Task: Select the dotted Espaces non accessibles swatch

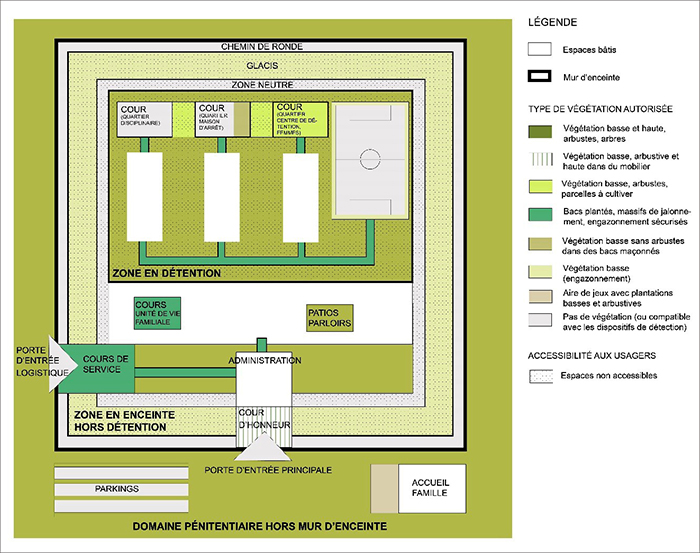Action: 541,376
